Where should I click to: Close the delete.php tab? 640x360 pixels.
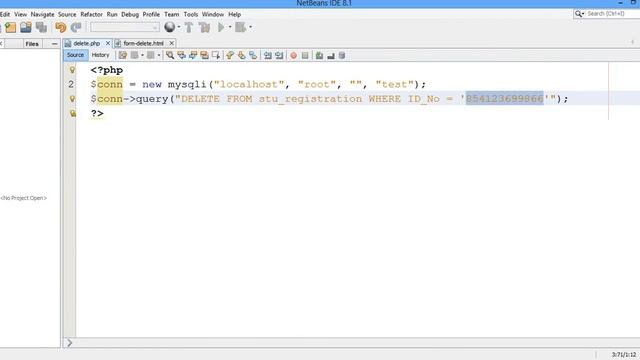(x=108, y=43)
